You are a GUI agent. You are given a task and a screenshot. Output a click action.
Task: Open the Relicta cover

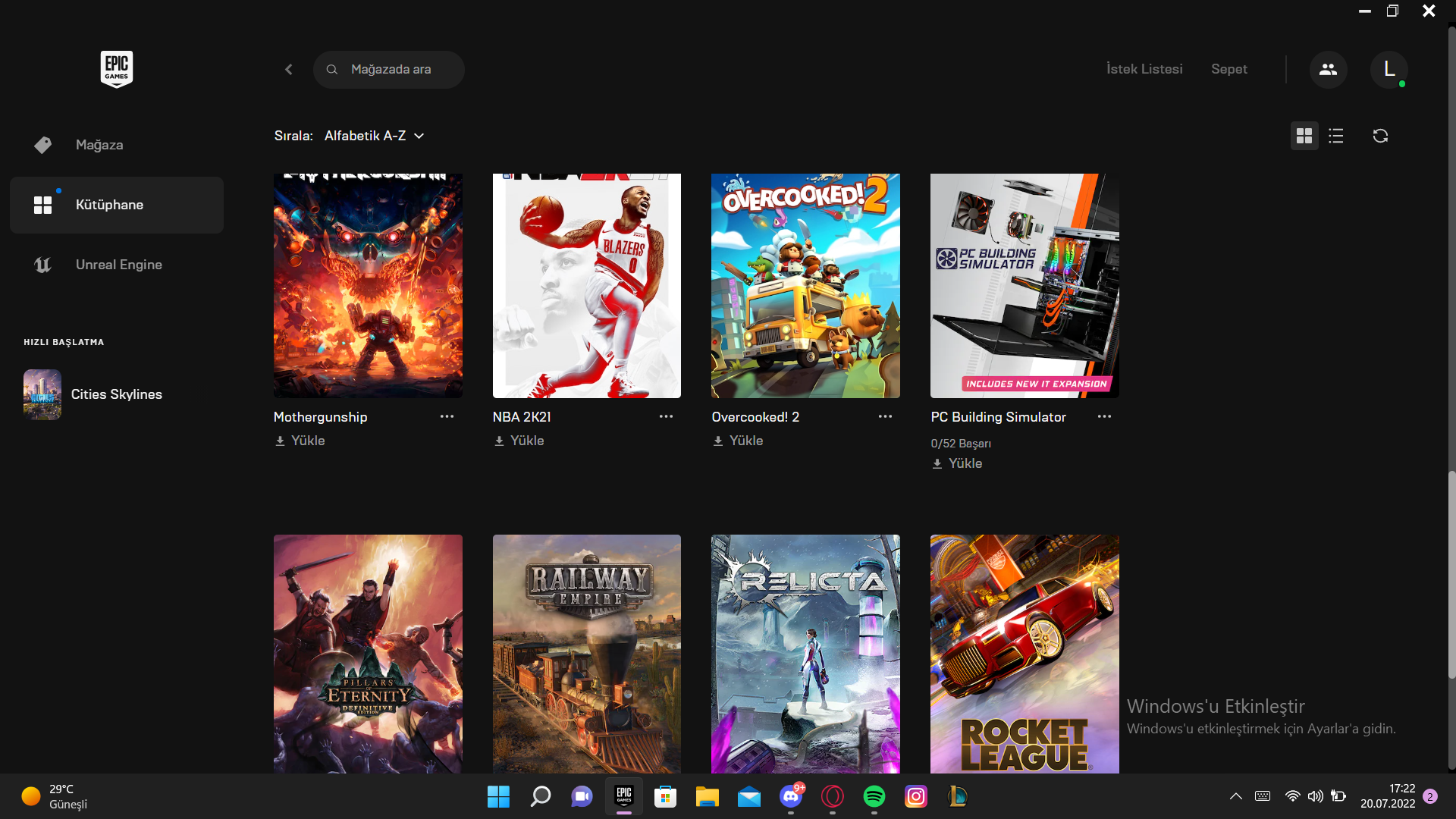pyautogui.click(x=805, y=654)
